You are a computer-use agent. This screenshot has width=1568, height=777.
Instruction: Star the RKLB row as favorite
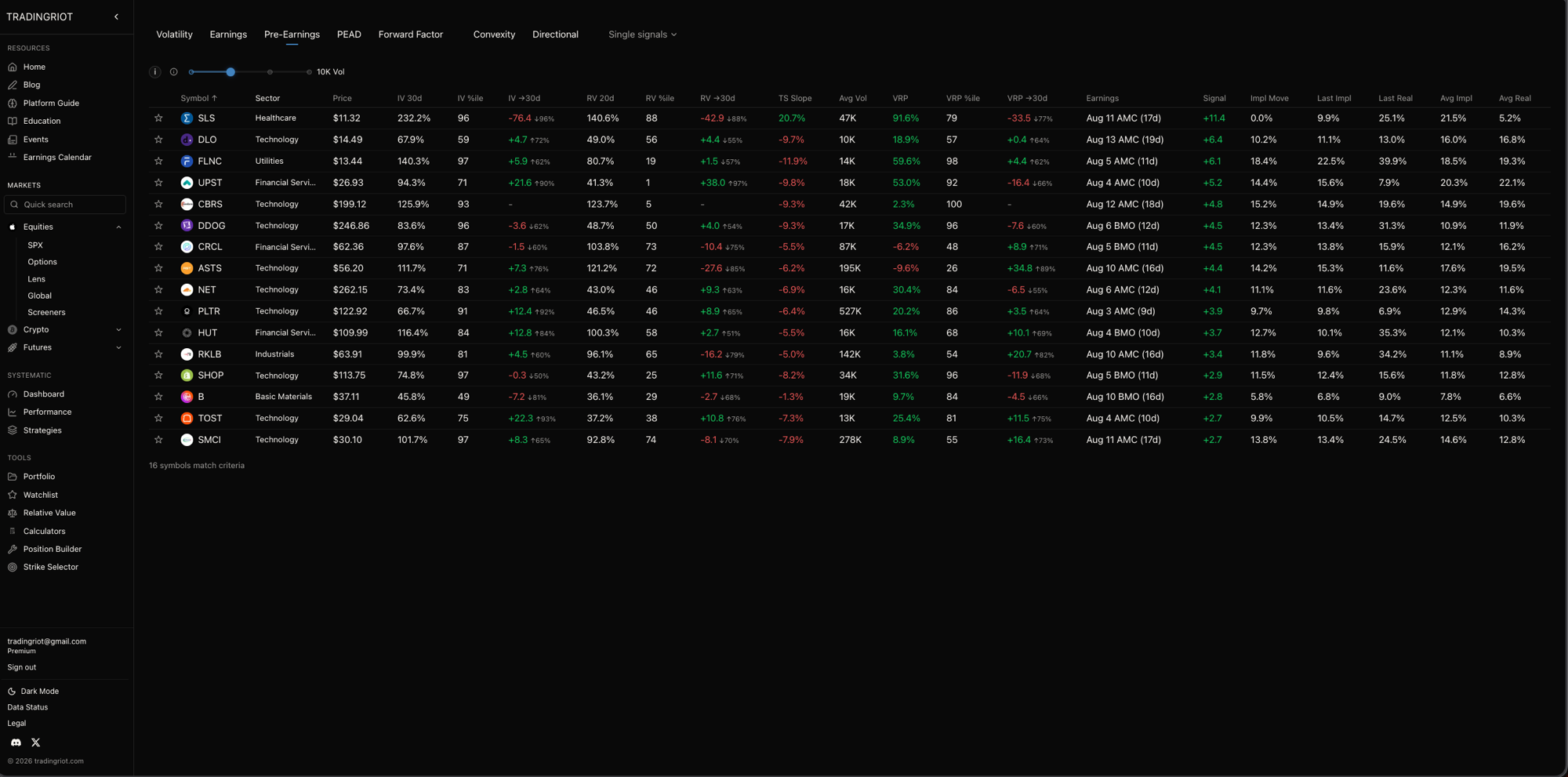pos(158,354)
